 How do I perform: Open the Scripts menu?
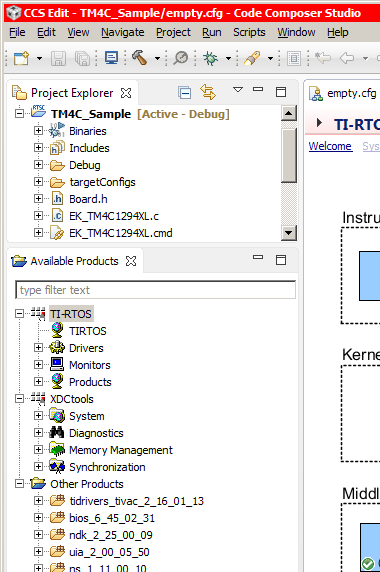(249, 32)
